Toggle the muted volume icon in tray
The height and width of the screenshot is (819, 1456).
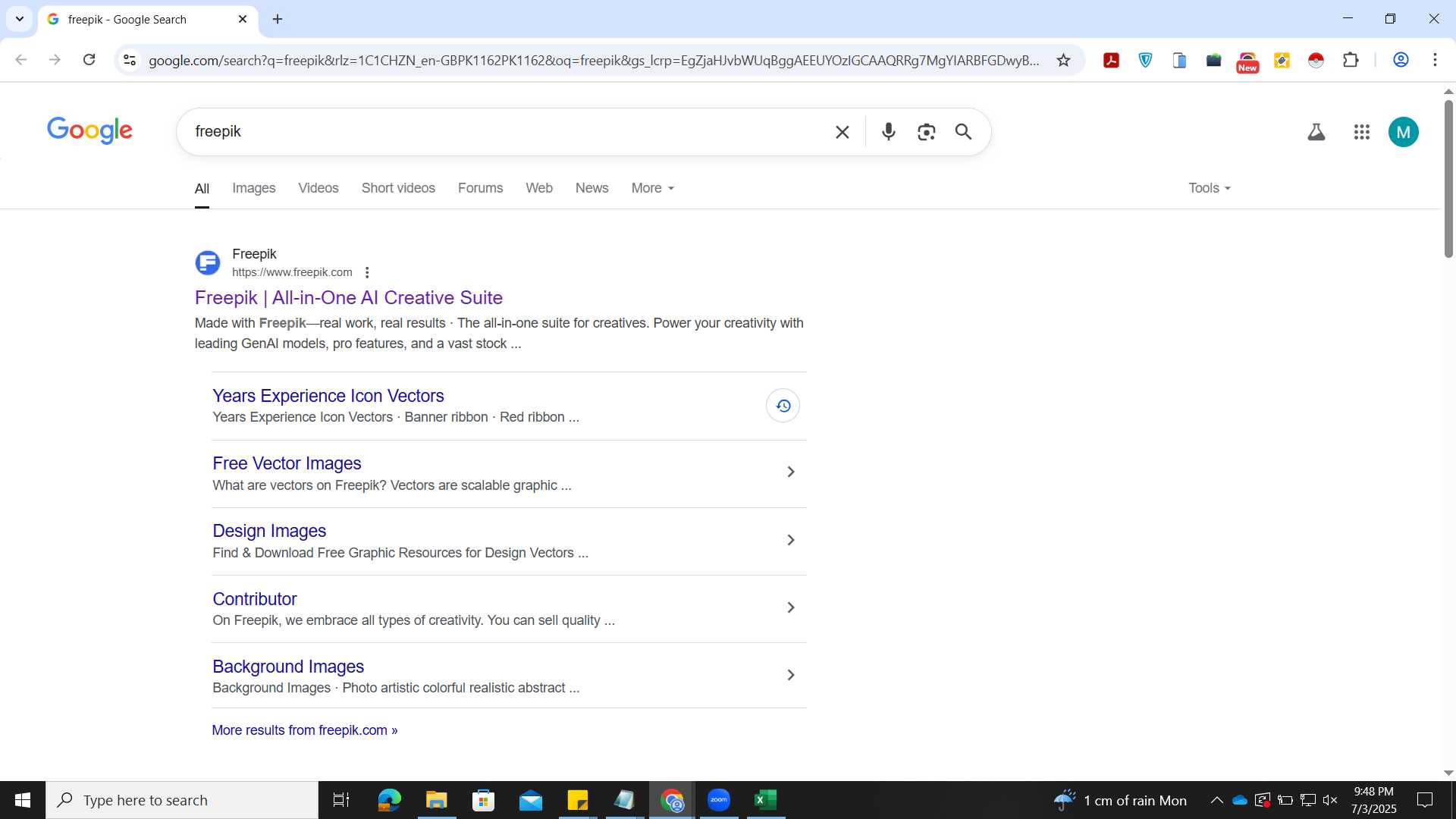(x=1330, y=800)
